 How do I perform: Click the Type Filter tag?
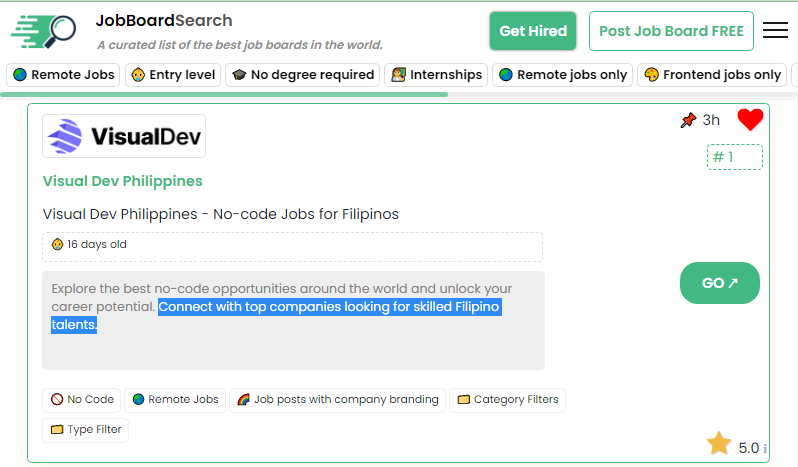[86, 430]
